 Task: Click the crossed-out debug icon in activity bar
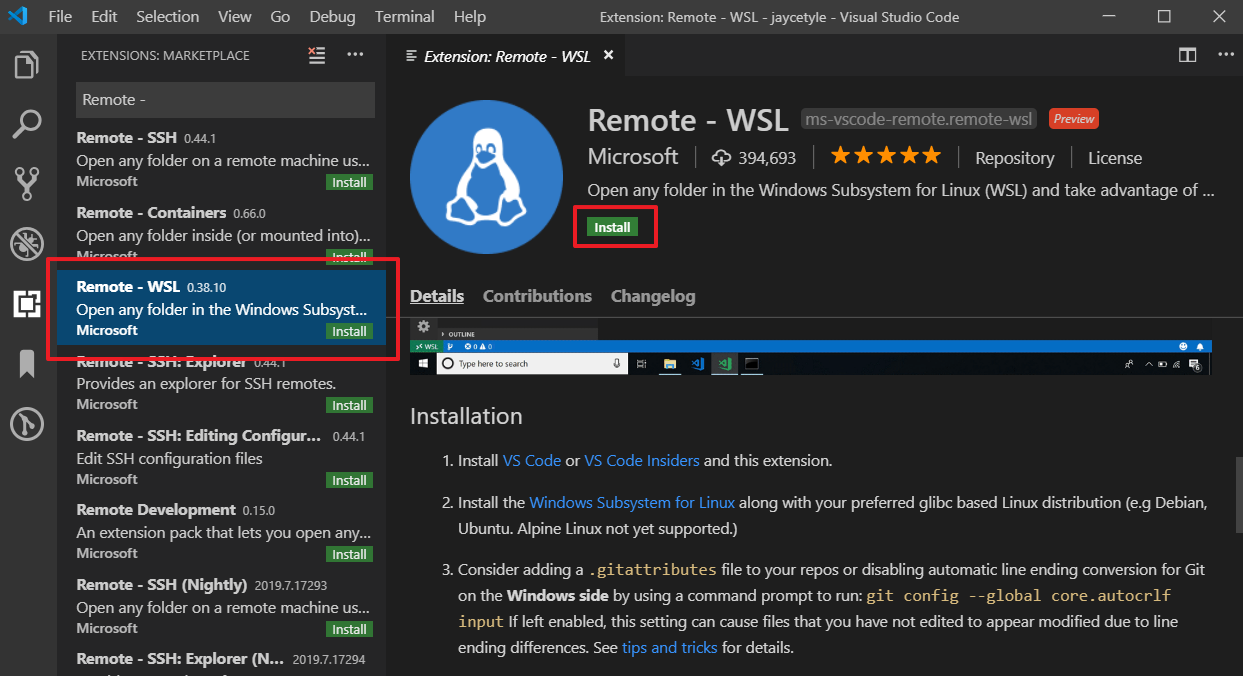click(26, 243)
